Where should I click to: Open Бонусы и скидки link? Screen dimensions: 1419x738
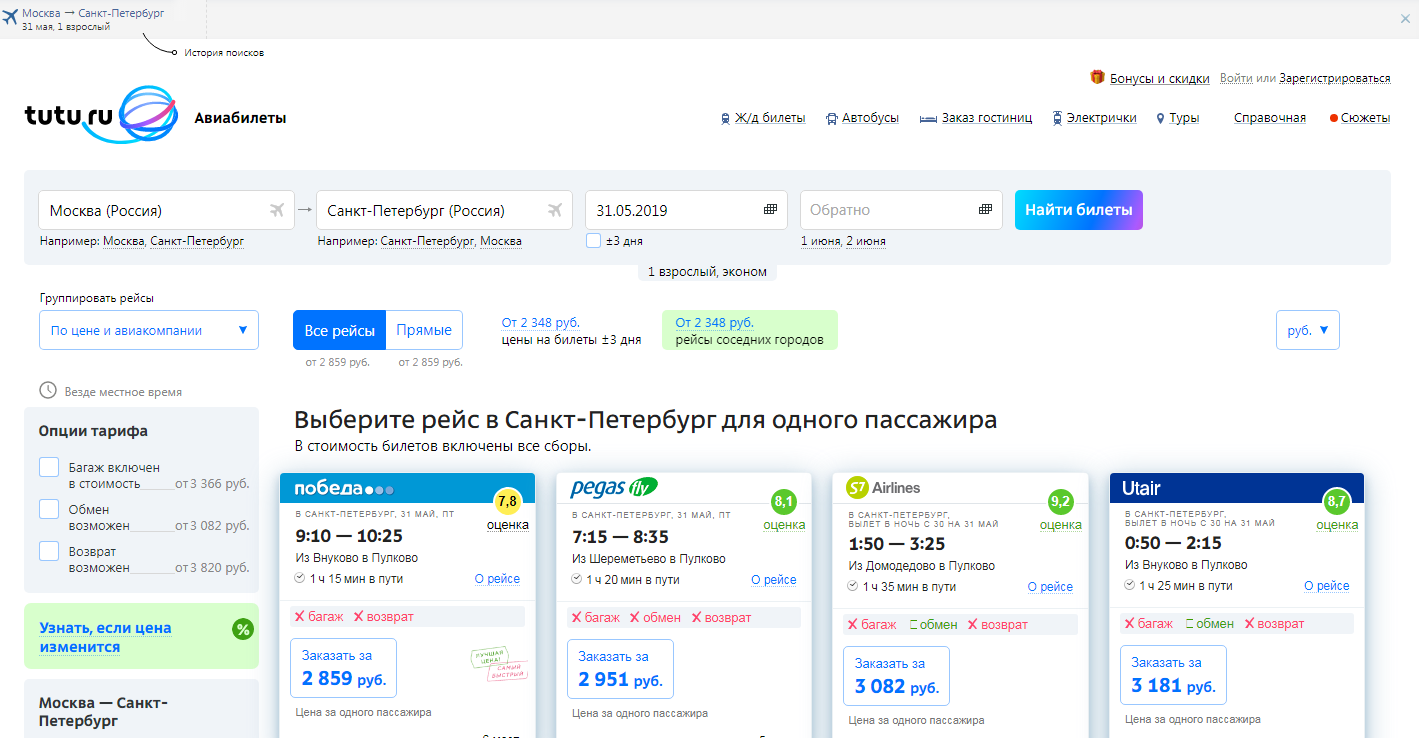click(1160, 78)
